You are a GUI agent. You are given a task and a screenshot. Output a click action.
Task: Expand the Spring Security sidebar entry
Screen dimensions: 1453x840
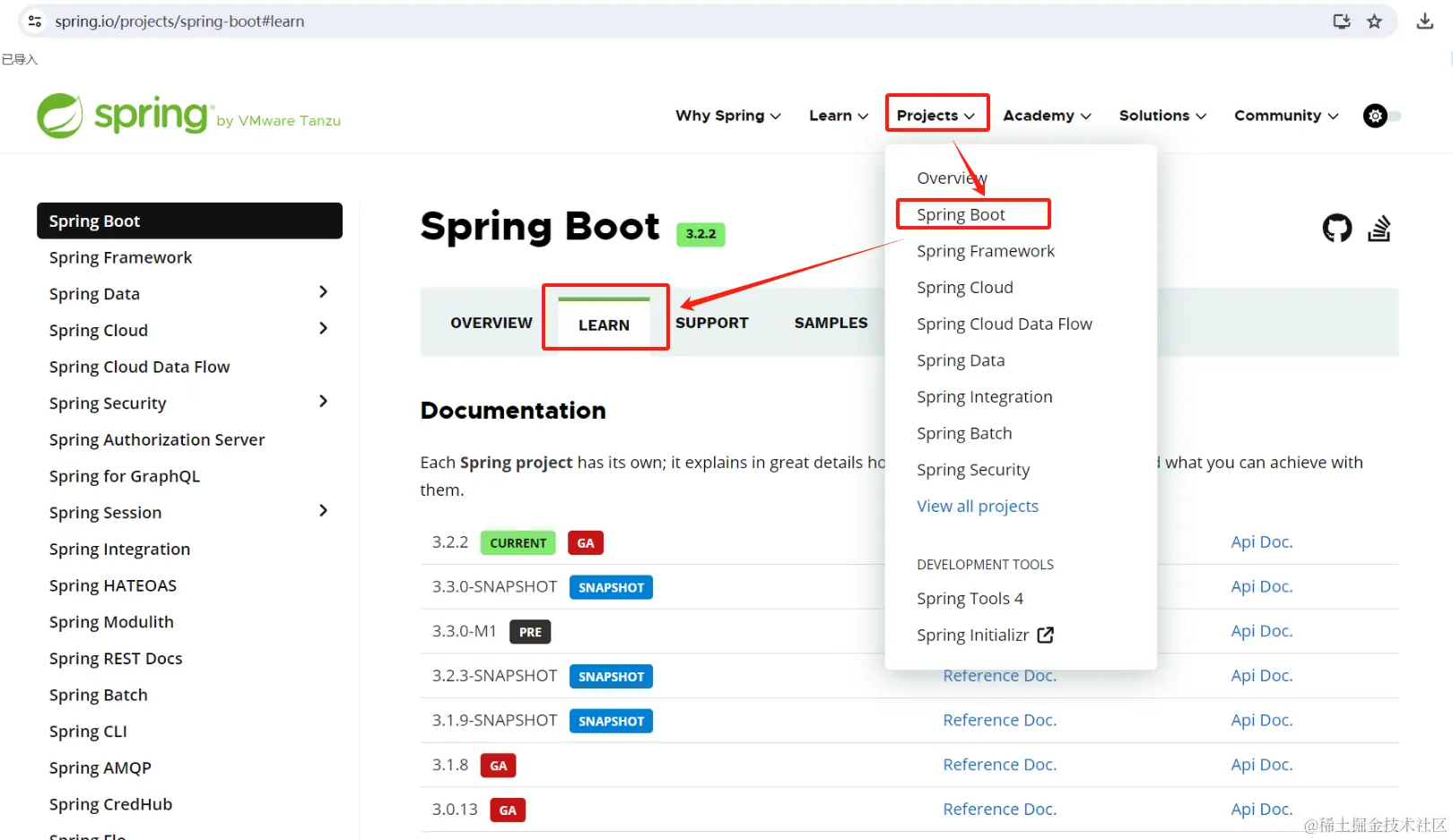click(x=323, y=402)
